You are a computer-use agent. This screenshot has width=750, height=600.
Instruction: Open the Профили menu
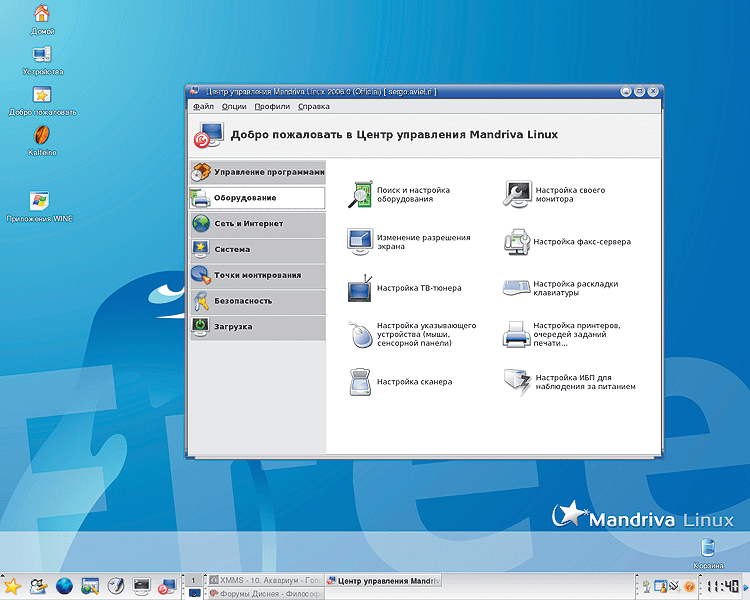pos(272,106)
